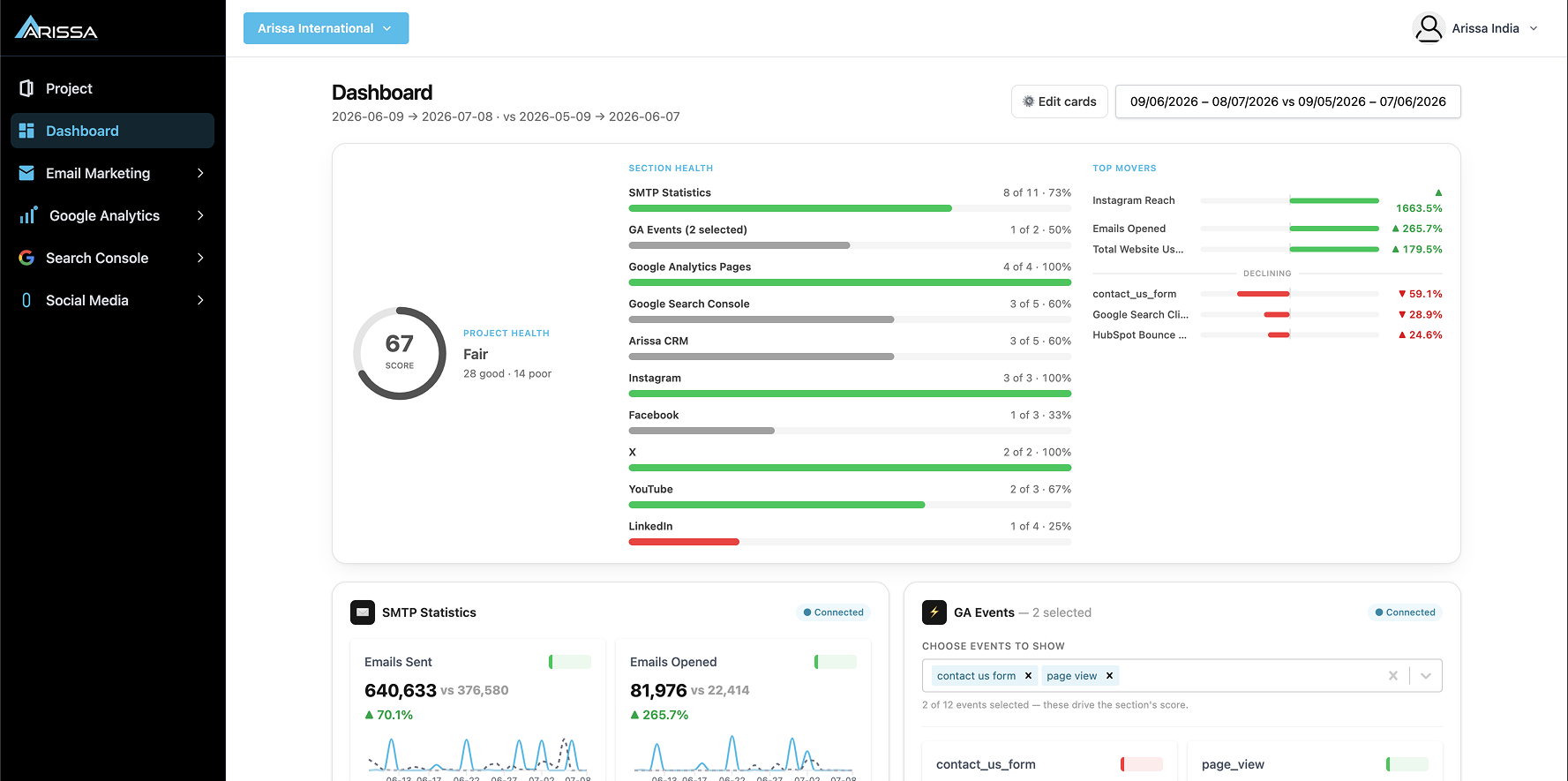Image resolution: width=1568 pixels, height=781 pixels.
Task: Click the contact_us_form red status indicator
Action: tap(1142, 764)
